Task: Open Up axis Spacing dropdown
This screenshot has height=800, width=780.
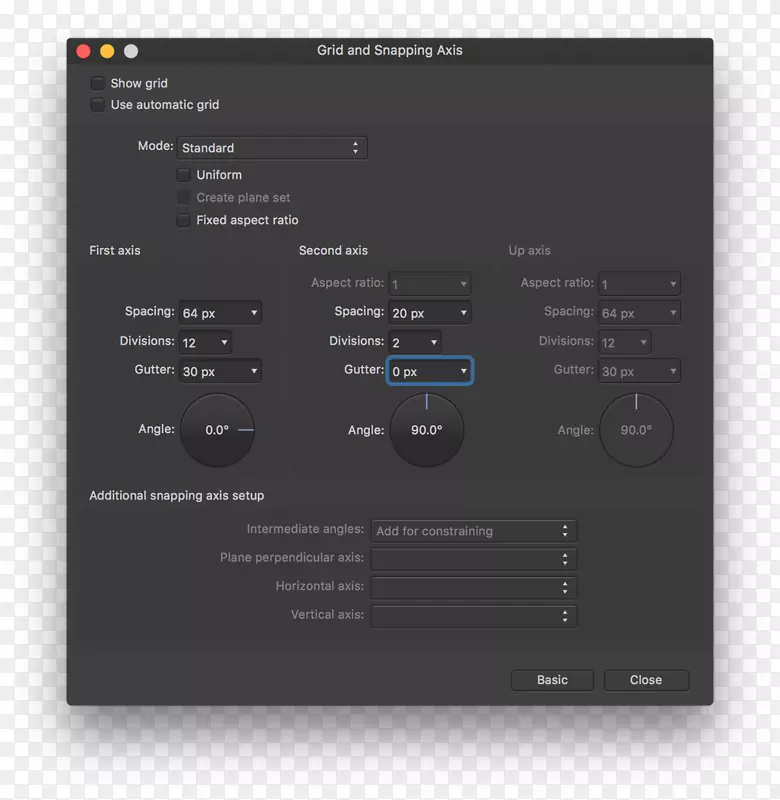Action: tap(639, 313)
